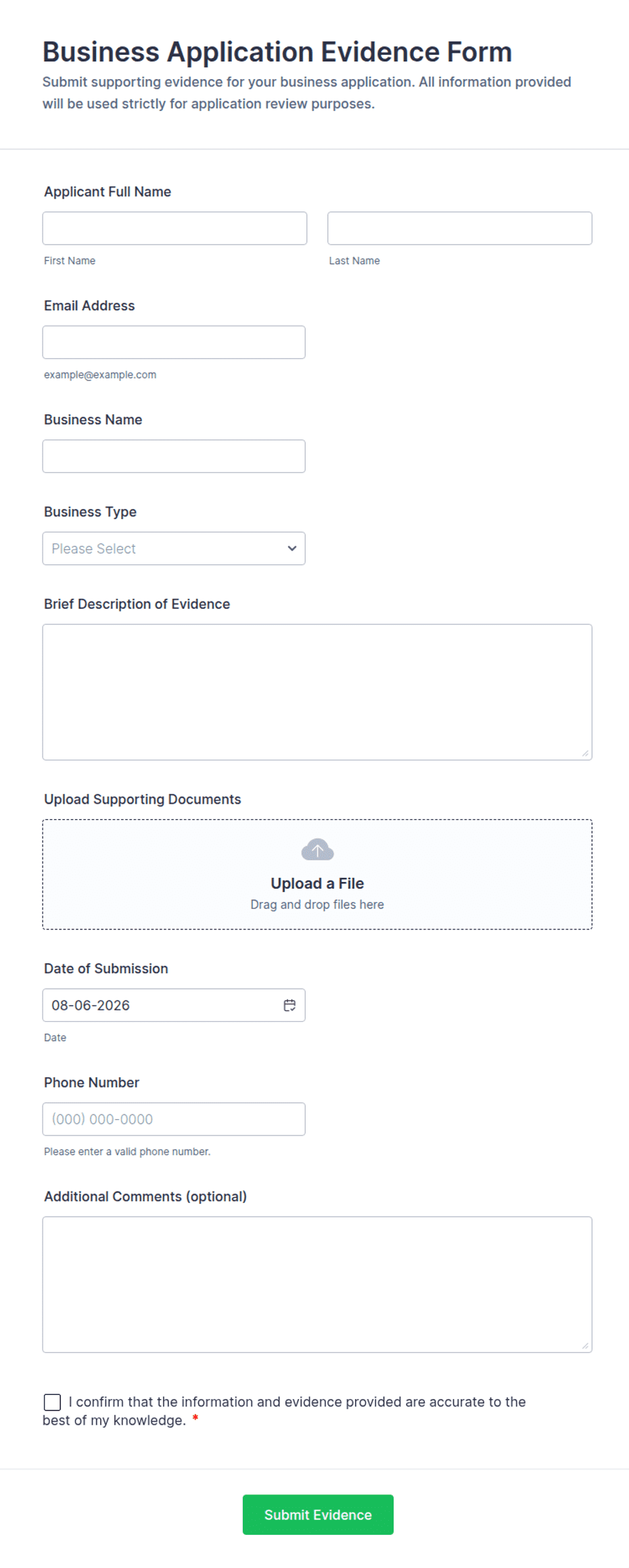
Task: Click the Brief Description textarea resize handle
Action: click(585, 753)
